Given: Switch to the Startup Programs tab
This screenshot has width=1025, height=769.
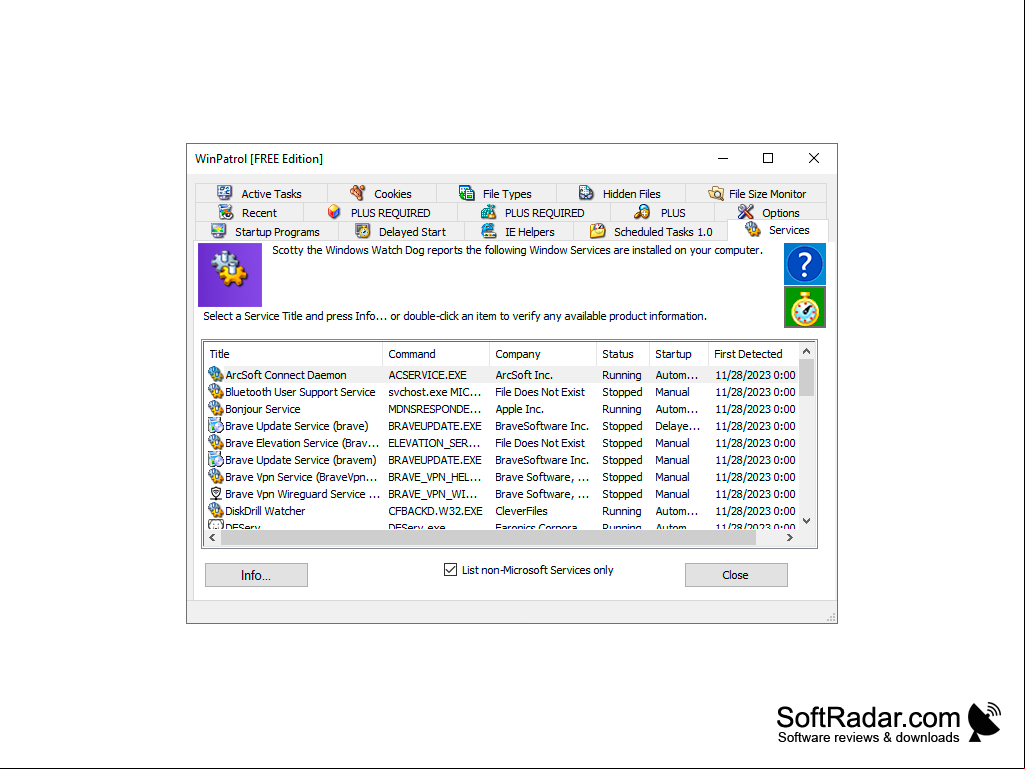Looking at the screenshot, I should 266,231.
